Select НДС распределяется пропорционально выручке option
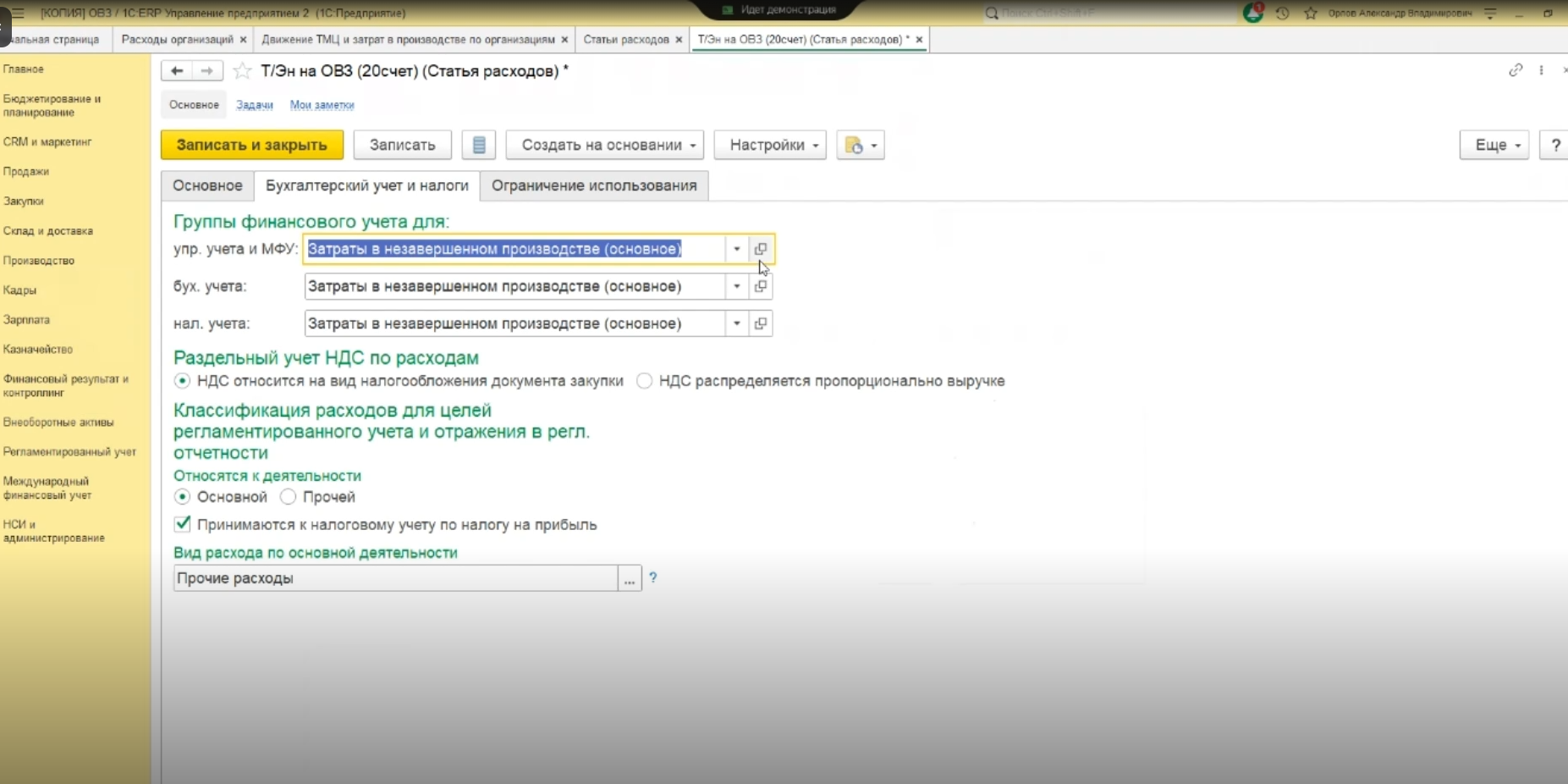1568x784 pixels. pyautogui.click(x=645, y=381)
